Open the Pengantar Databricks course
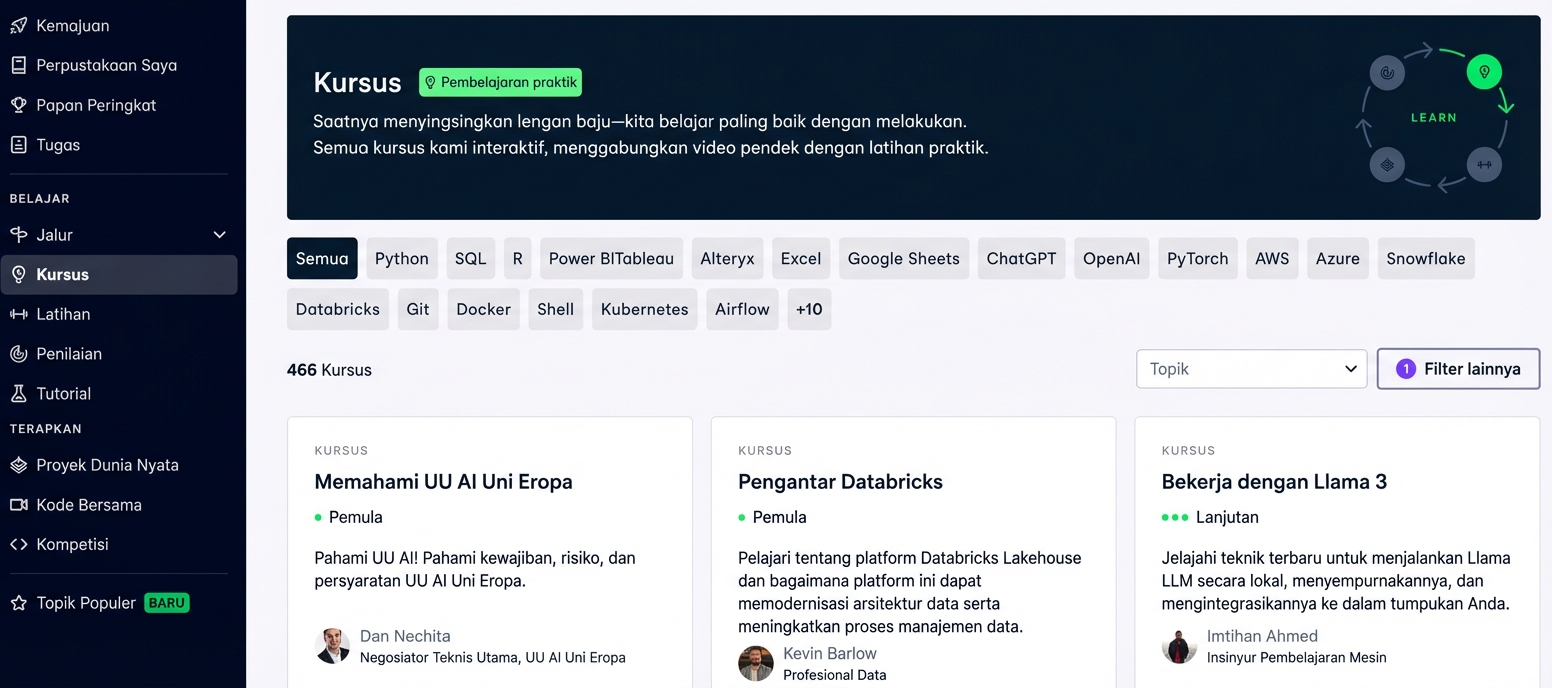1552x688 pixels. click(840, 481)
